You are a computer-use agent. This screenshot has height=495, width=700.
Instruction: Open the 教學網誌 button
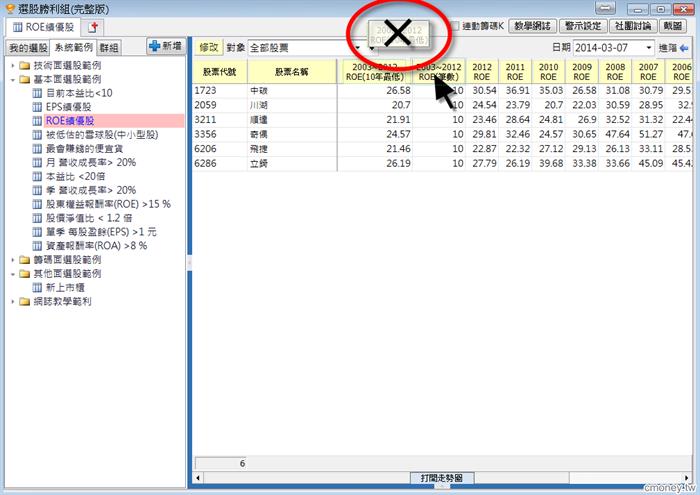pos(532,26)
